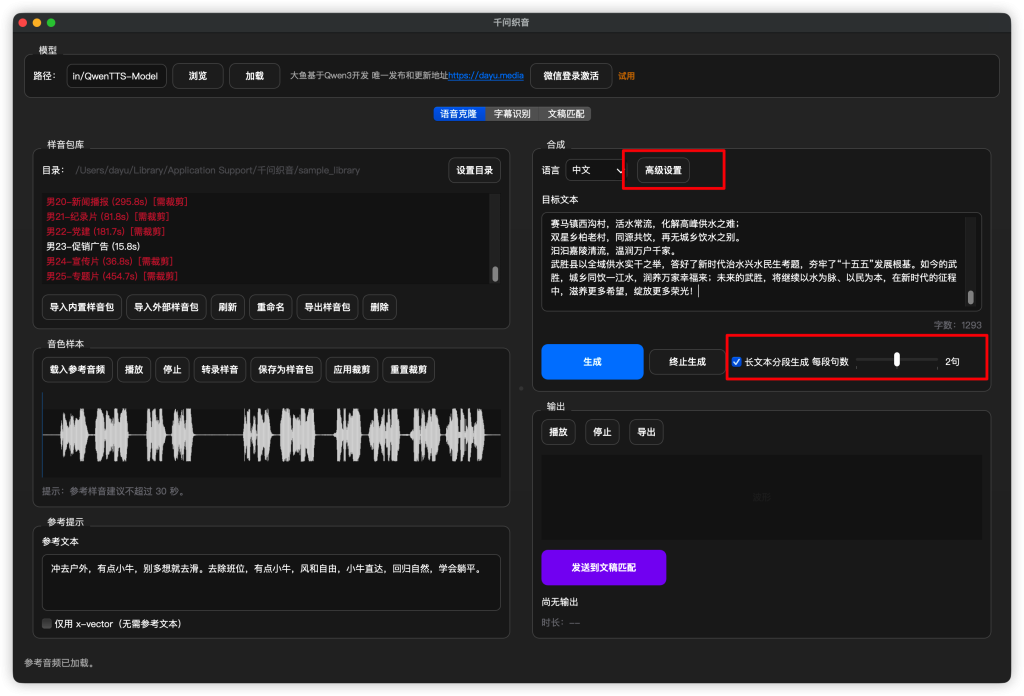Click the 浏览 button next to model path
This screenshot has height=696, width=1024.
click(x=198, y=76)
